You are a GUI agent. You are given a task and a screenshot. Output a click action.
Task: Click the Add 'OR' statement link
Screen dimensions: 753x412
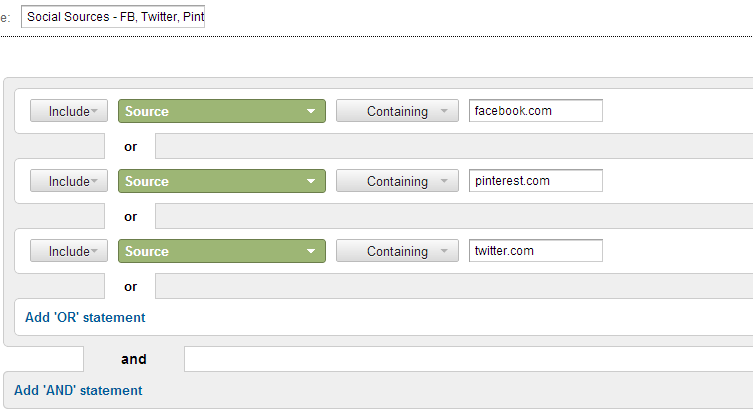(x=85, y=317)
